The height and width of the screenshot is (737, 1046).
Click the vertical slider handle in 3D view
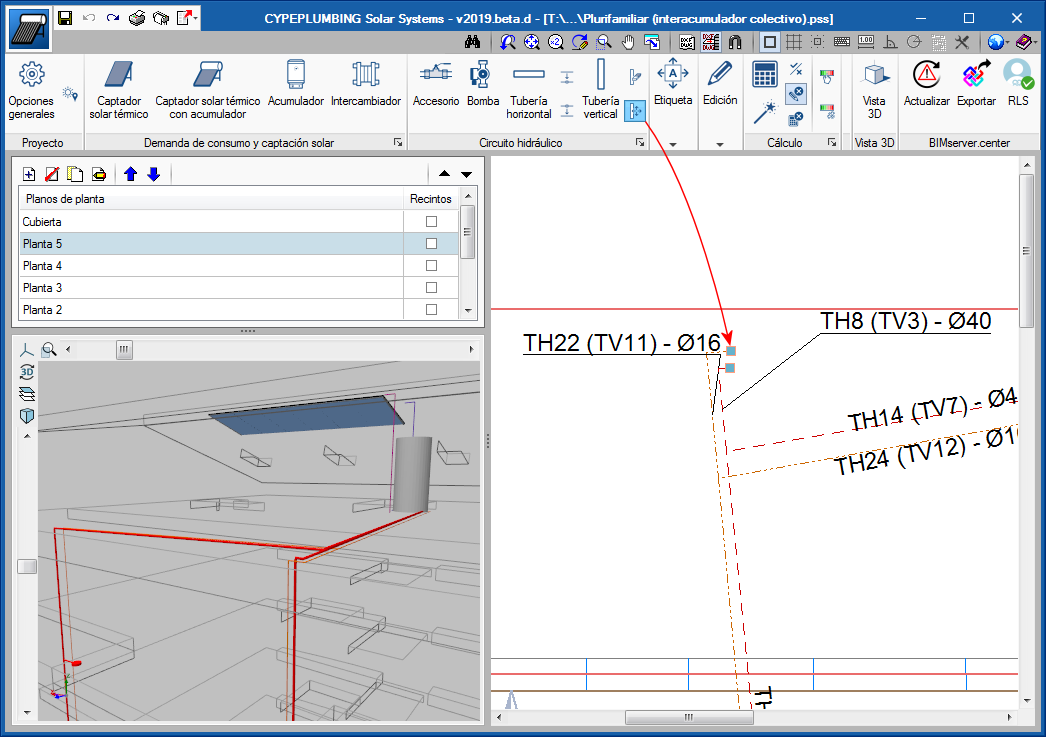pos(27,566)
